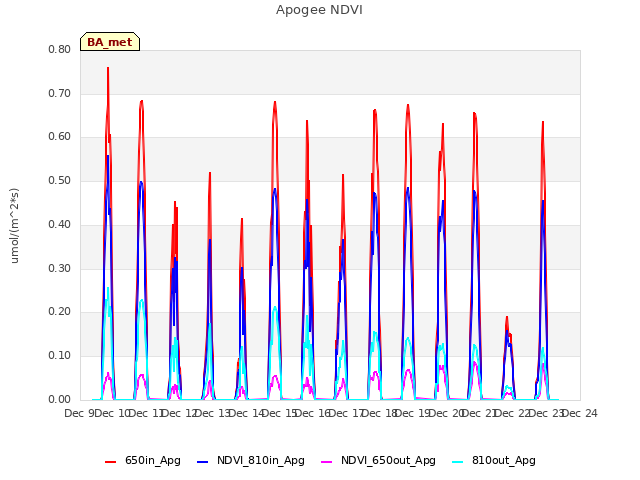This screenshot has height=480, width=640.
Task: Click the cyan 810out_Apg legend swatch
Action: click(458, 461)
